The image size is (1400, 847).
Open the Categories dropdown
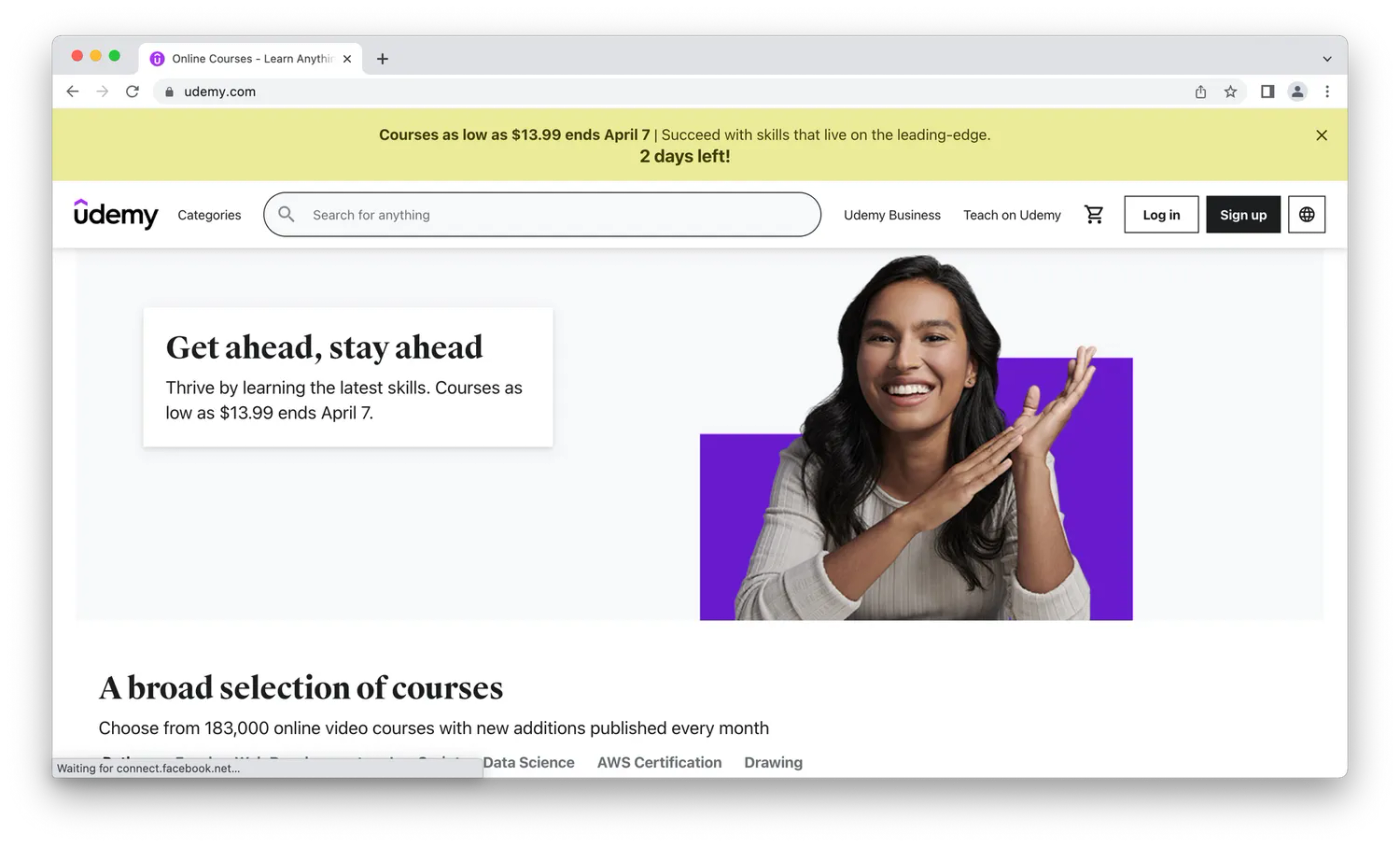(x=209, y=214)
